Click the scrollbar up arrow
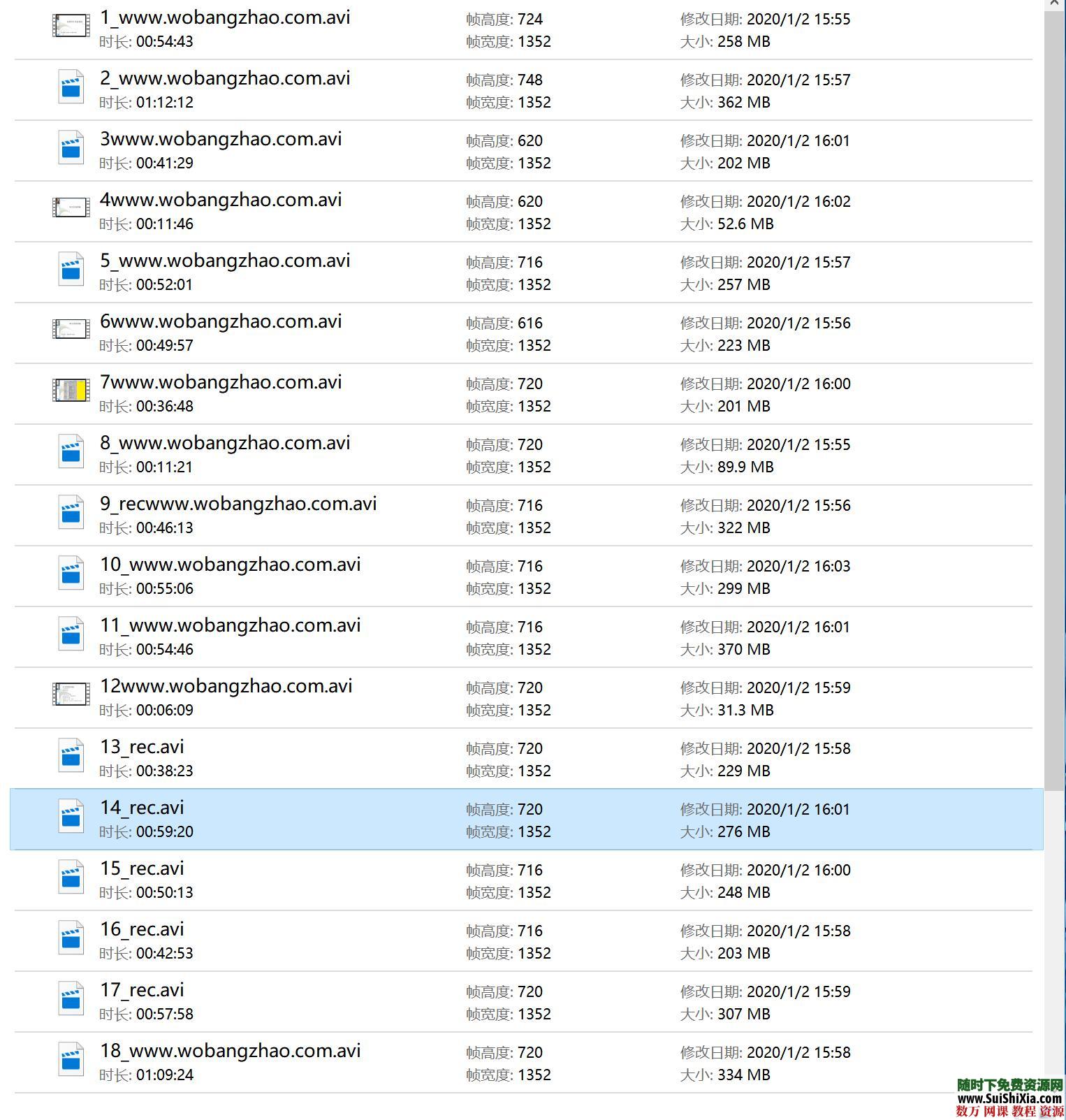 click(x=1054, y=4)
